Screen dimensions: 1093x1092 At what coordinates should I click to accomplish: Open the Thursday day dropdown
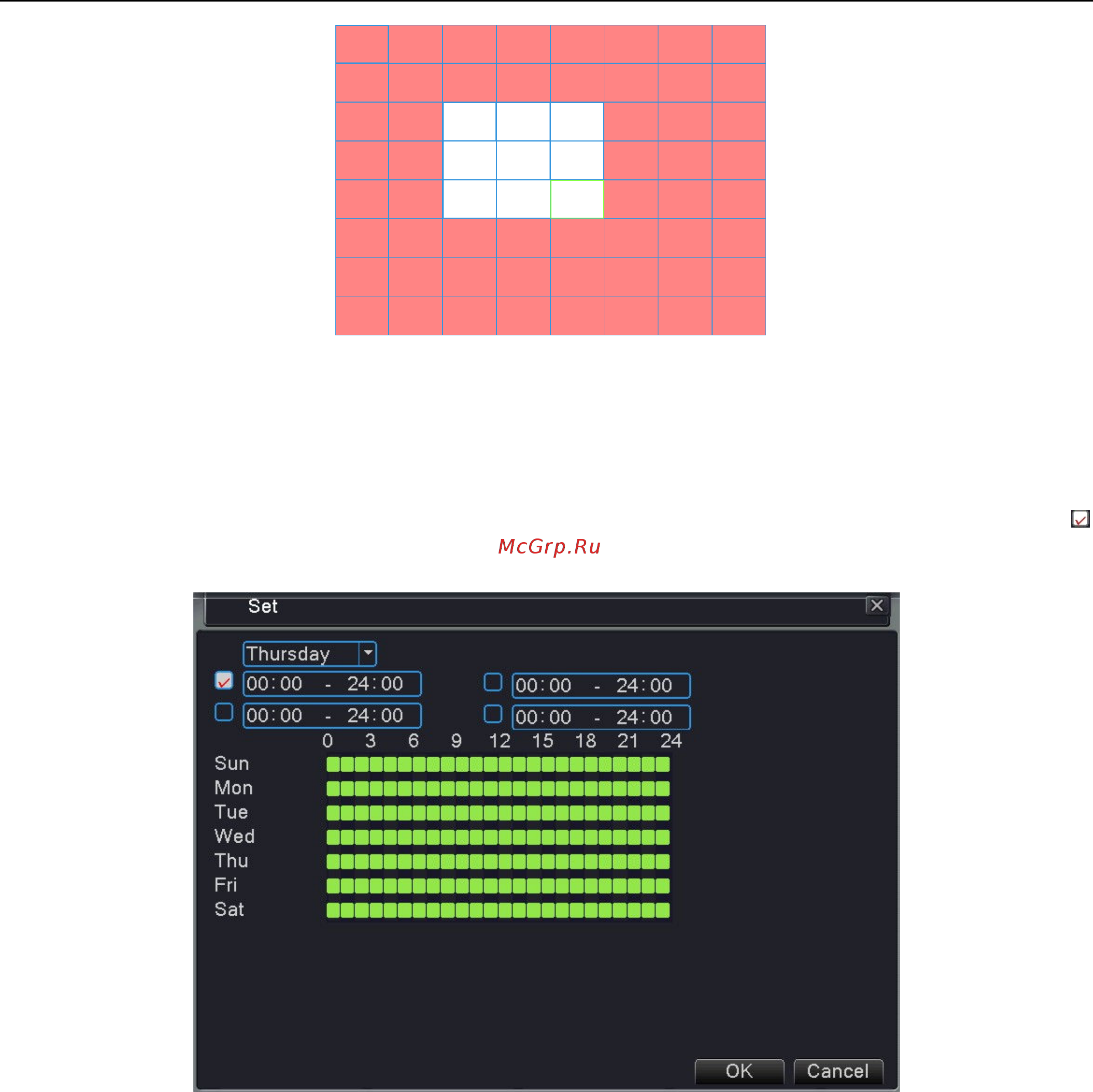309,654
